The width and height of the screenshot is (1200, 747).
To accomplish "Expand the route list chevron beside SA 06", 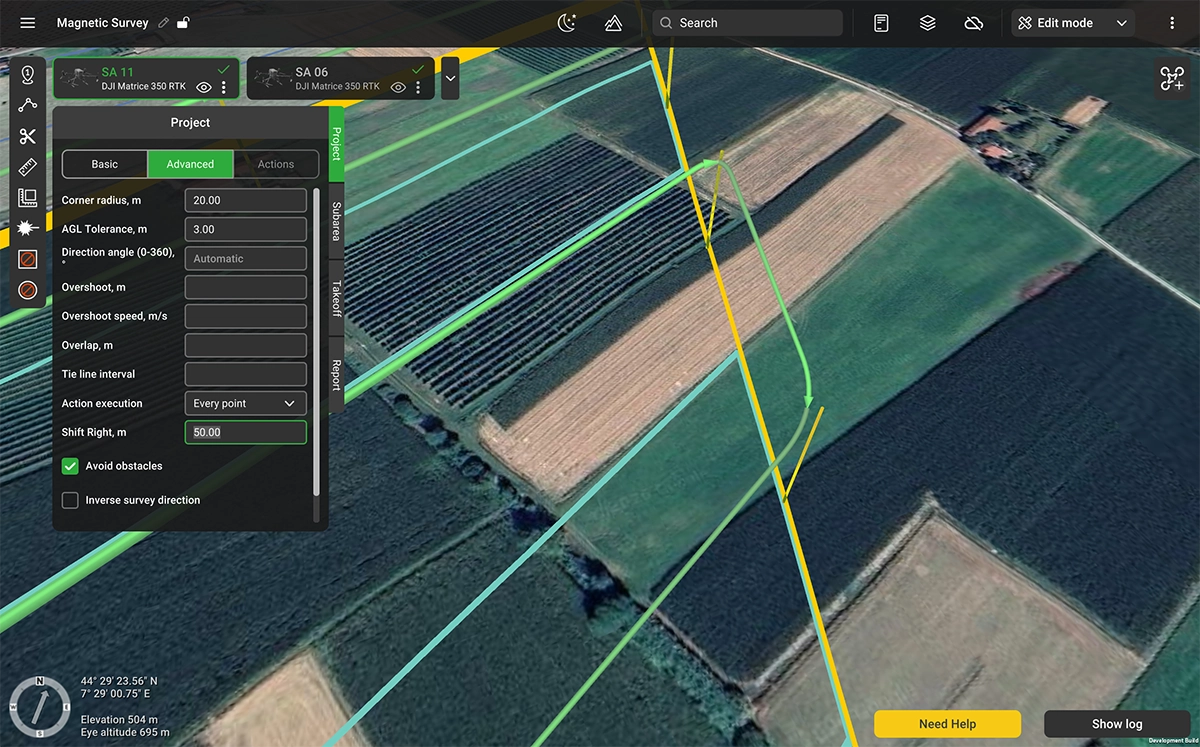I will pyautogui.click(x=450, y=78).
